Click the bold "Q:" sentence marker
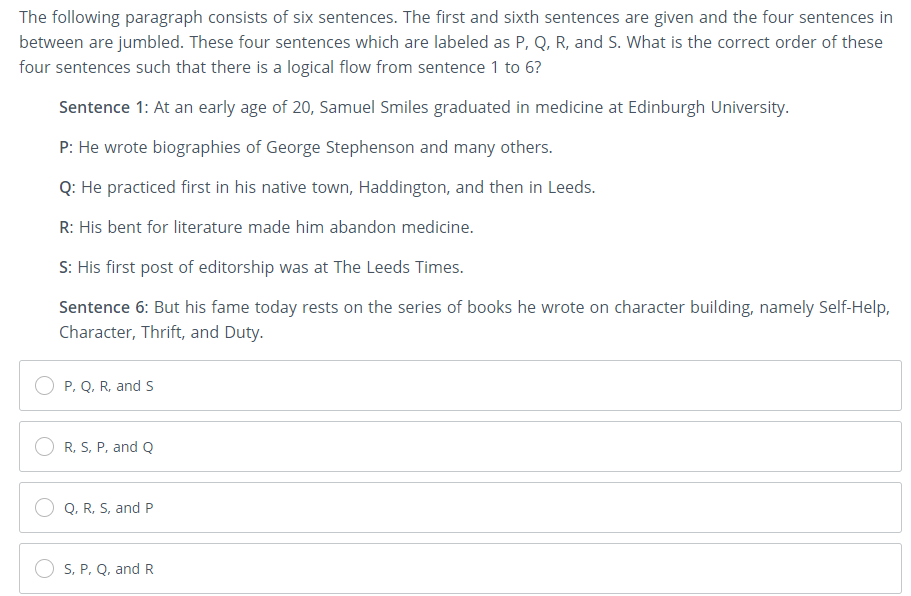This screenshot has height=596, width=911. click(x=67, y=188)
